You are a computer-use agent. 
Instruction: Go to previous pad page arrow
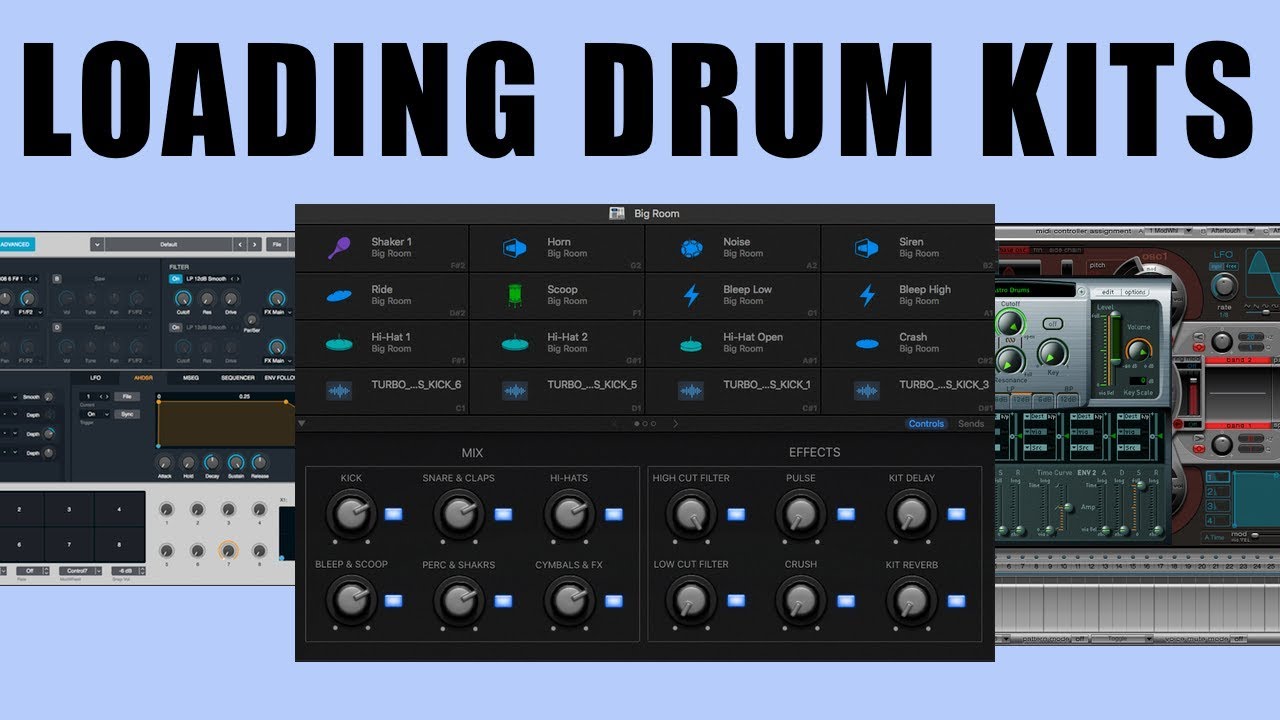(x=615, y=424)
